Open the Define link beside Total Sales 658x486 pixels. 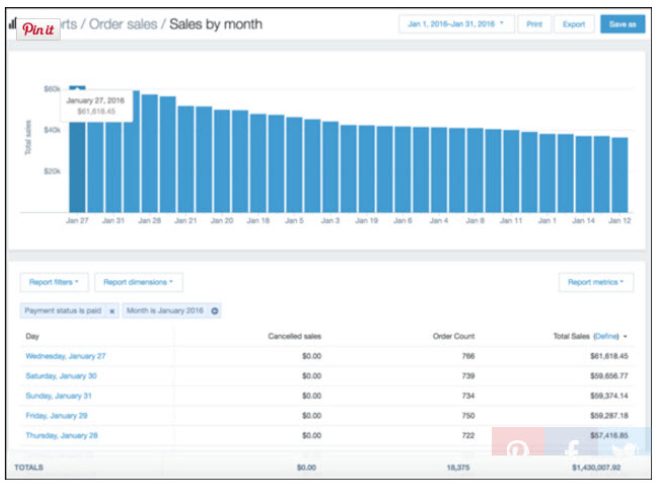tap(608, 337)
